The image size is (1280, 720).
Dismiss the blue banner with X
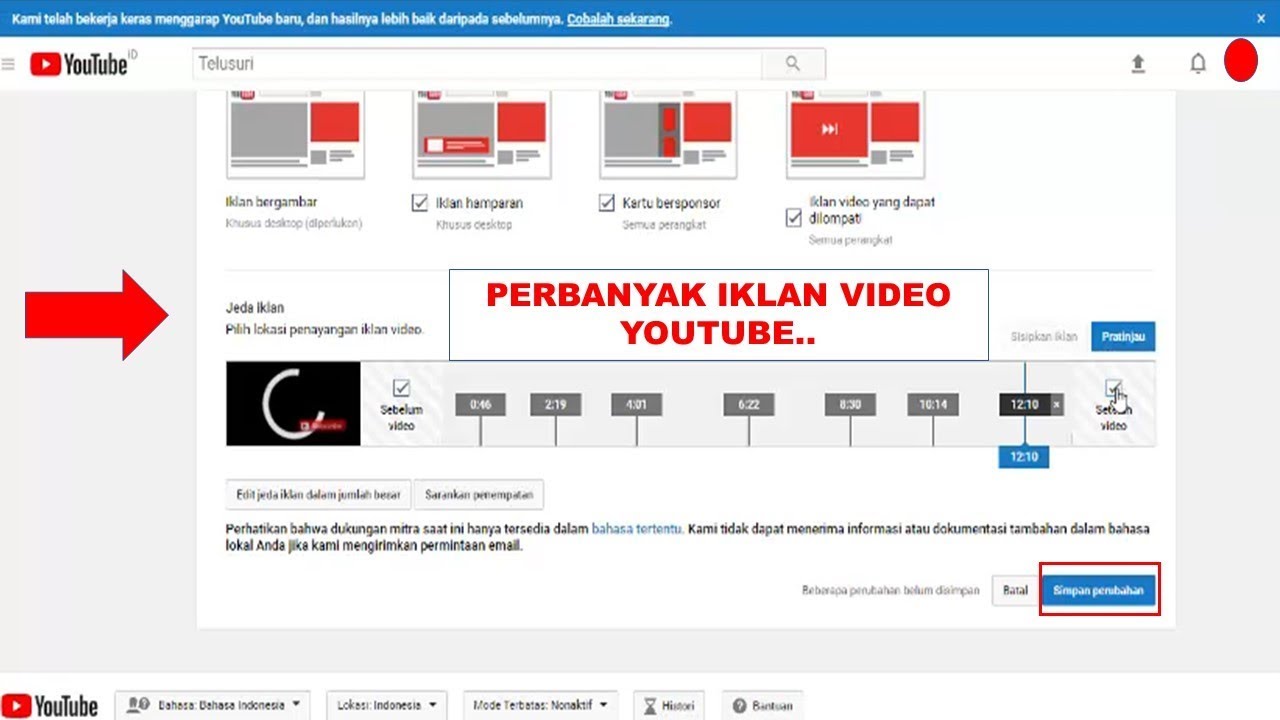click(1260, 18)
